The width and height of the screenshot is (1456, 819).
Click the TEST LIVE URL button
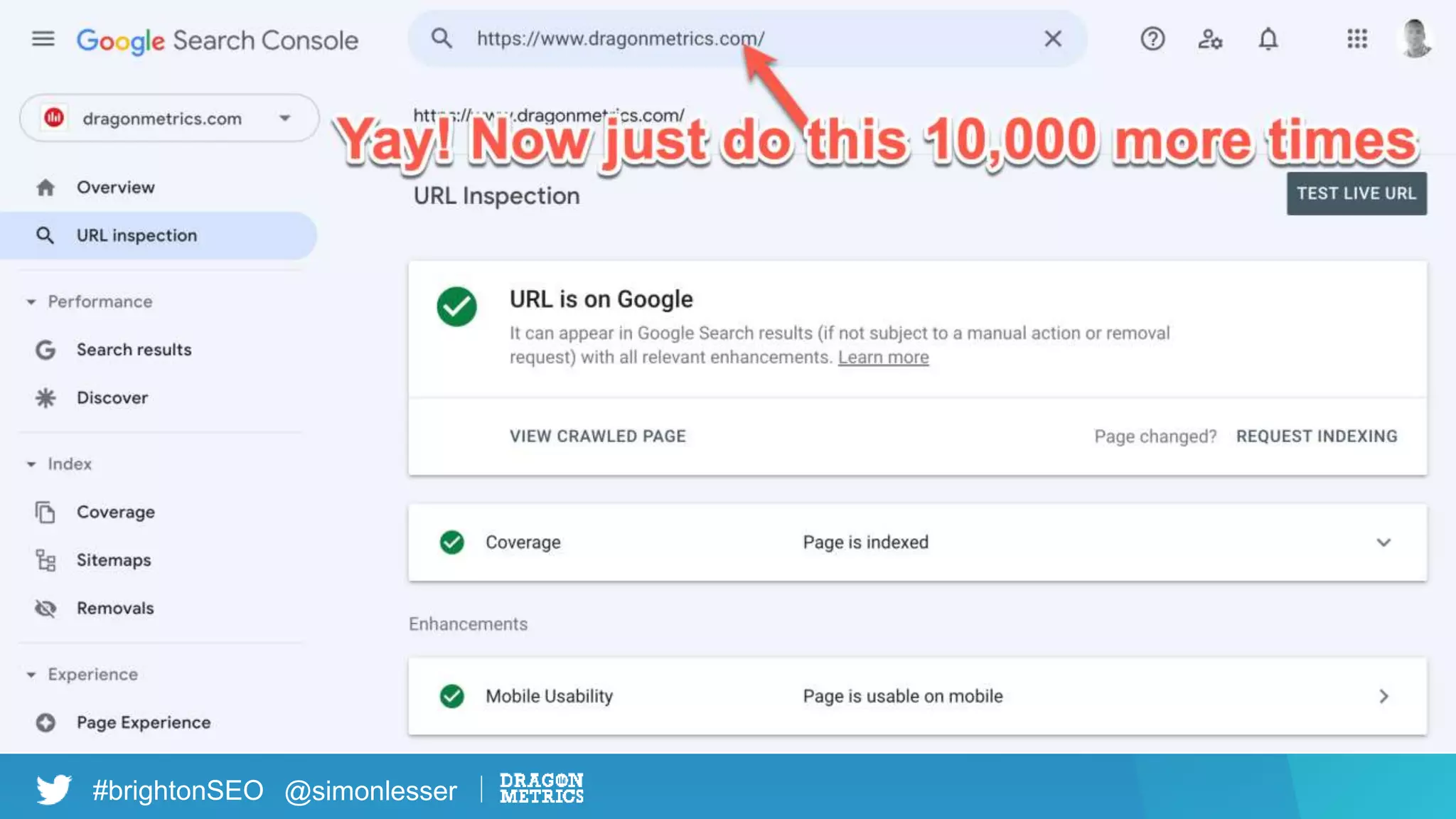coord(1356,193)
